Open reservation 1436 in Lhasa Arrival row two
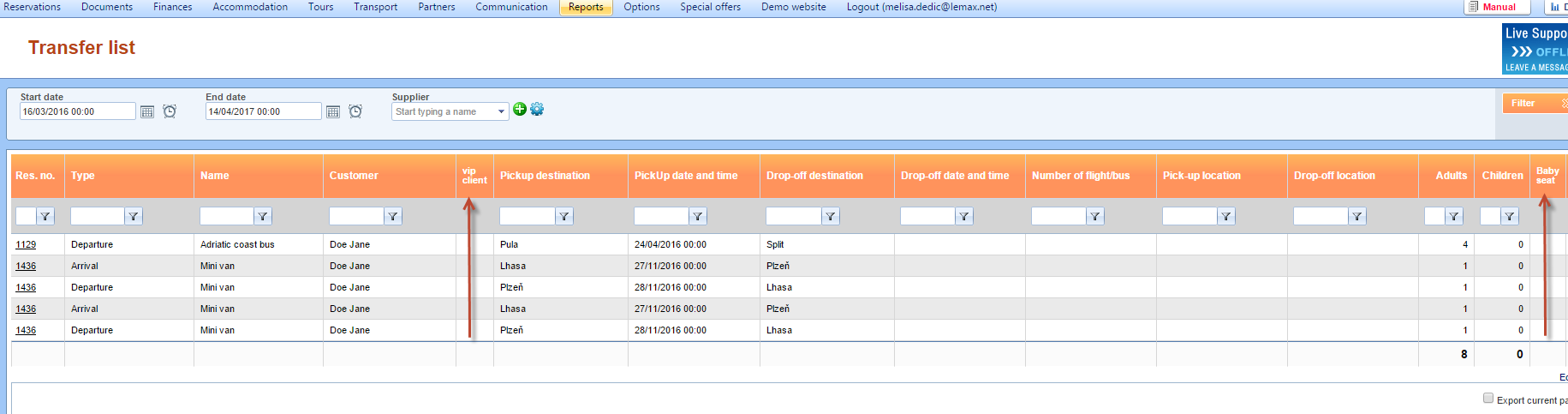The width and height of the screenshot is (1568, 414). coord(26,266)
